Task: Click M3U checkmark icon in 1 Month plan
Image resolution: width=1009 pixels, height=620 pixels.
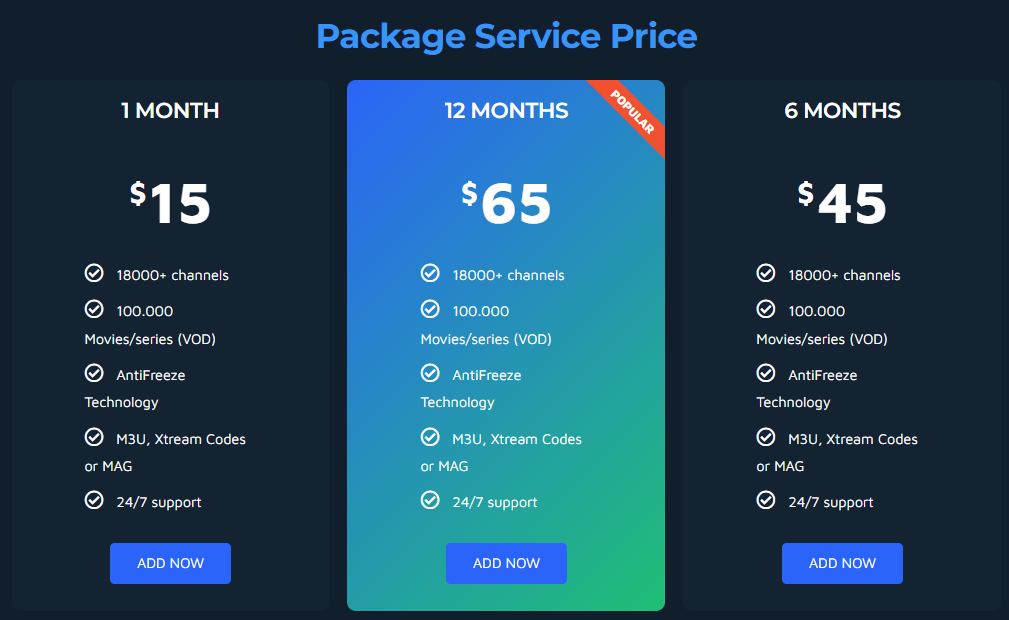Action: pos(94,437)
